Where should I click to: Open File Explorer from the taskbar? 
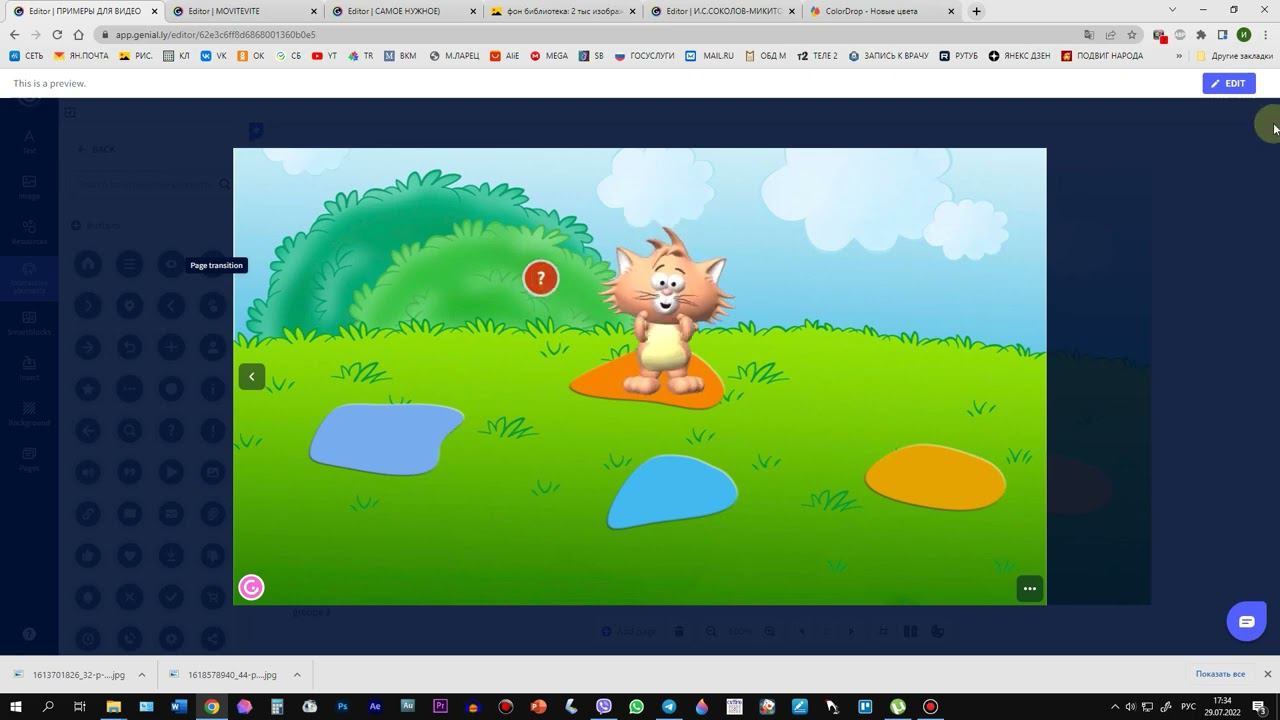click(x=113, y=707)
